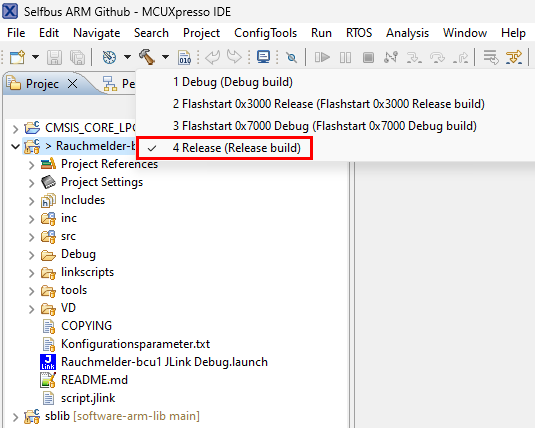The image size is (535, 428).
Task: Open the File menu
Action: [16, 33]
